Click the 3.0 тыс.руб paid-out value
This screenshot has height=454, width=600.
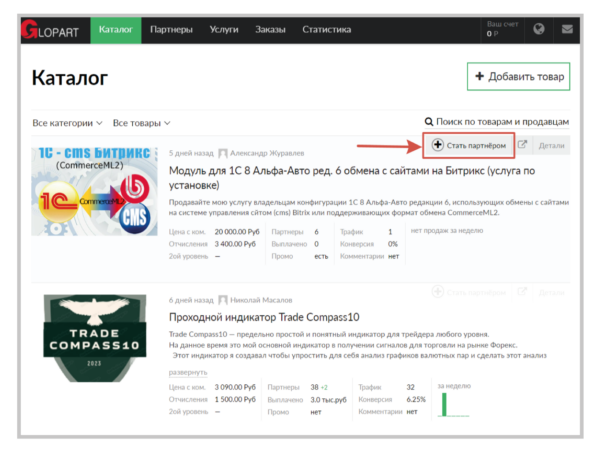[x=328, y=400]
